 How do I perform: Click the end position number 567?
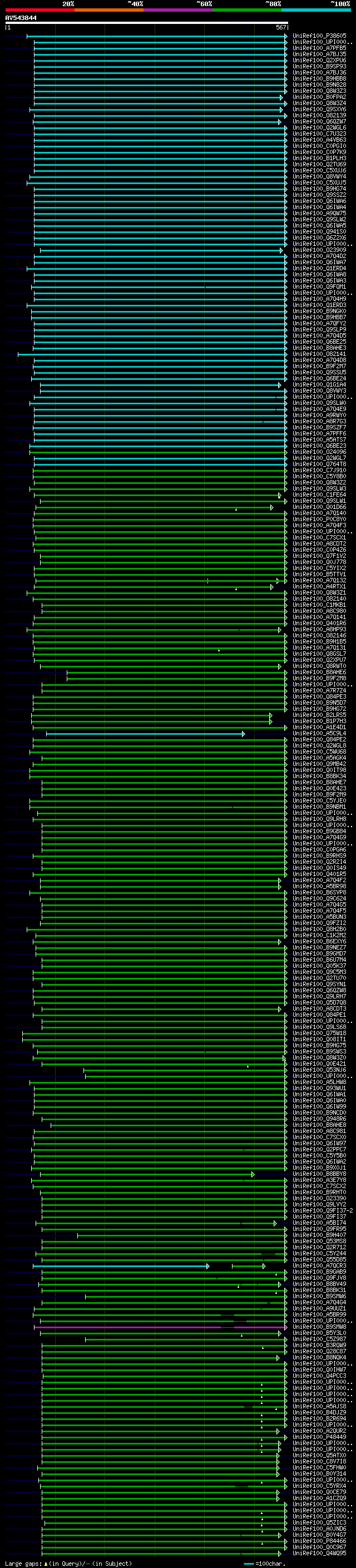(x=280, y=27)
